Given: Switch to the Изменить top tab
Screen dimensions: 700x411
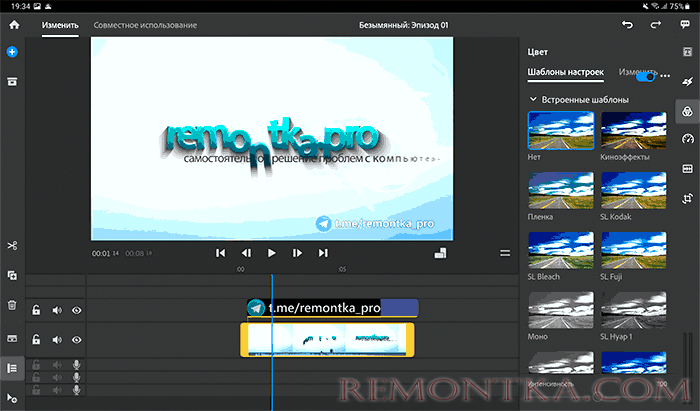Looking at the screenshot, I should tap(60, 25).
